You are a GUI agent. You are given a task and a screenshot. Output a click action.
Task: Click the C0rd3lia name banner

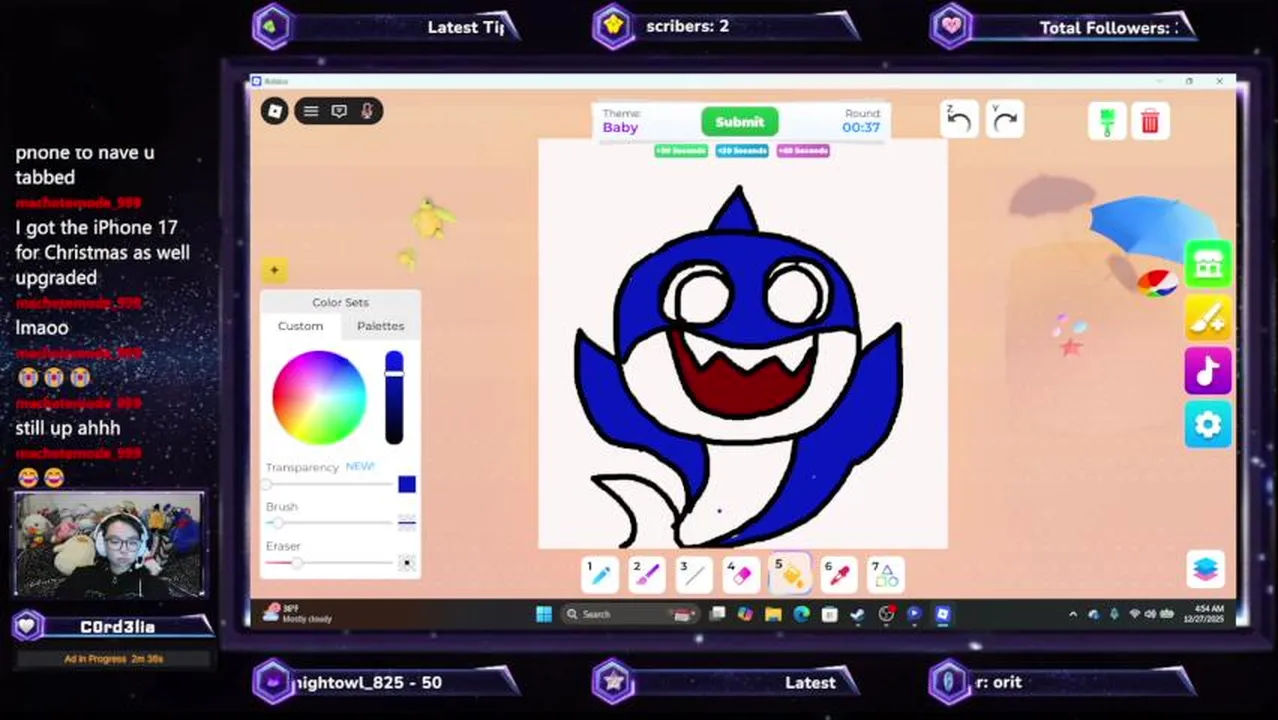113,627
